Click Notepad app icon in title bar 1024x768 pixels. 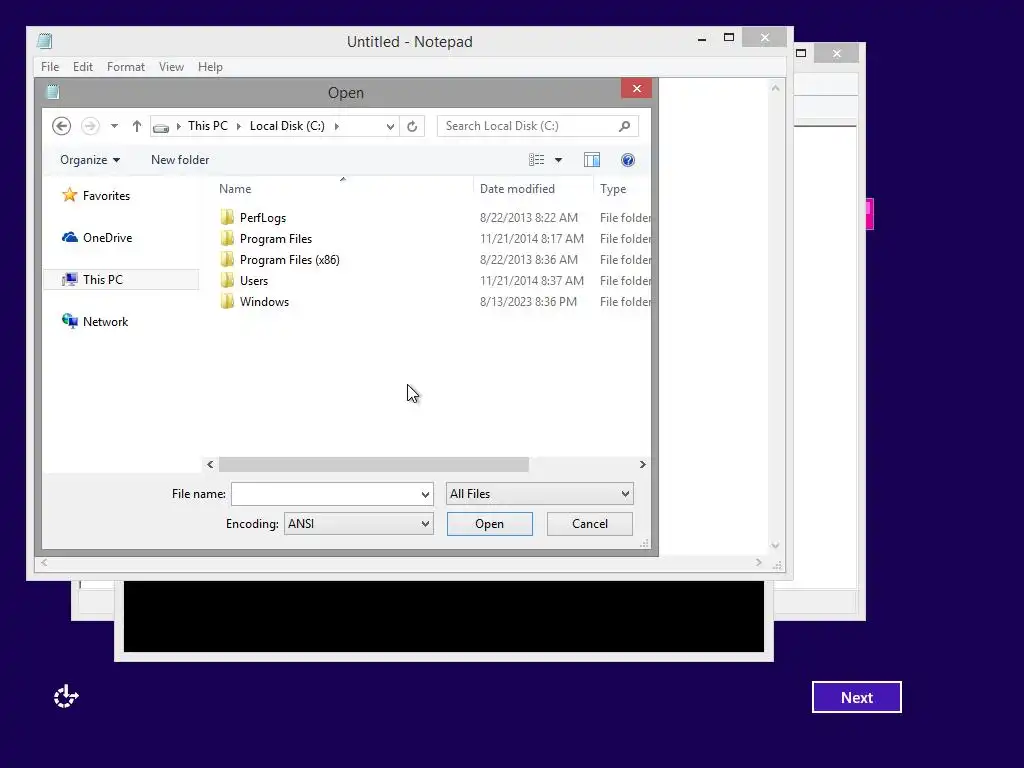44,41
